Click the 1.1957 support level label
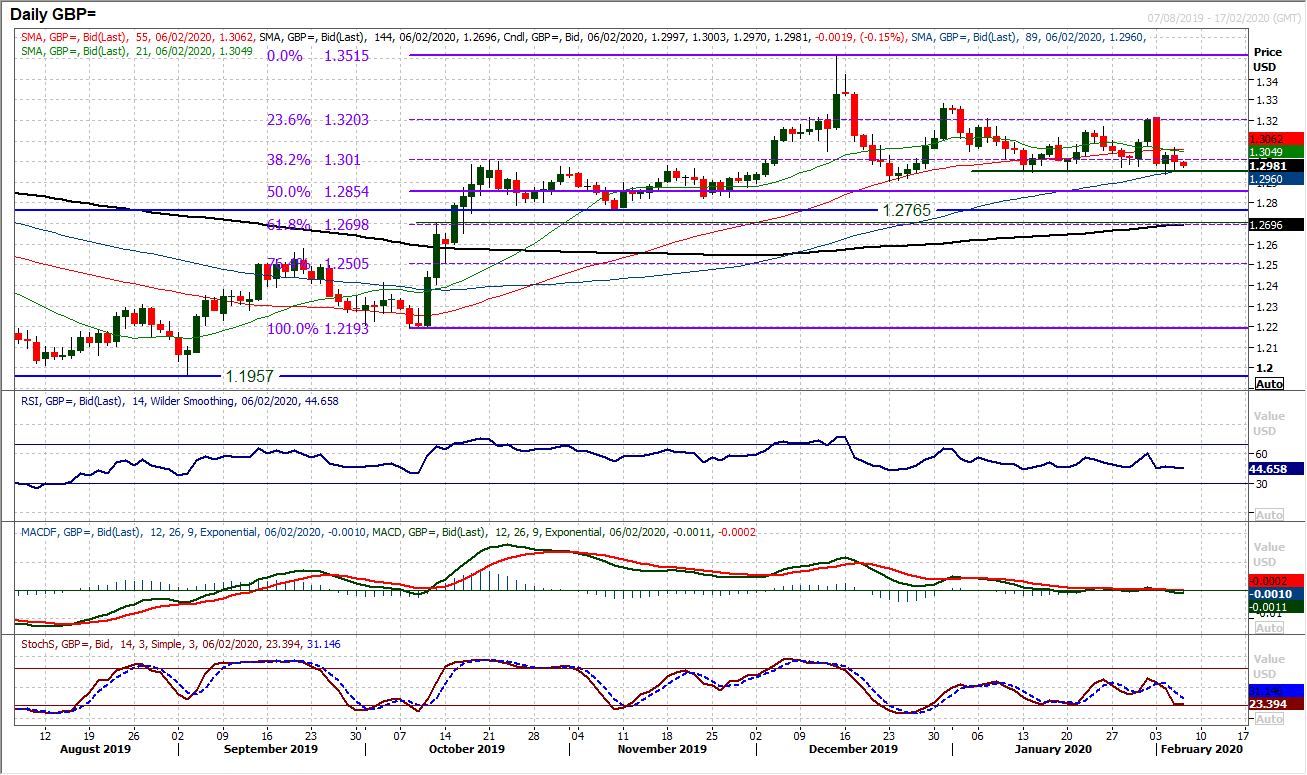Viewport: 1307px width, 775px height. tap(250, 377)
